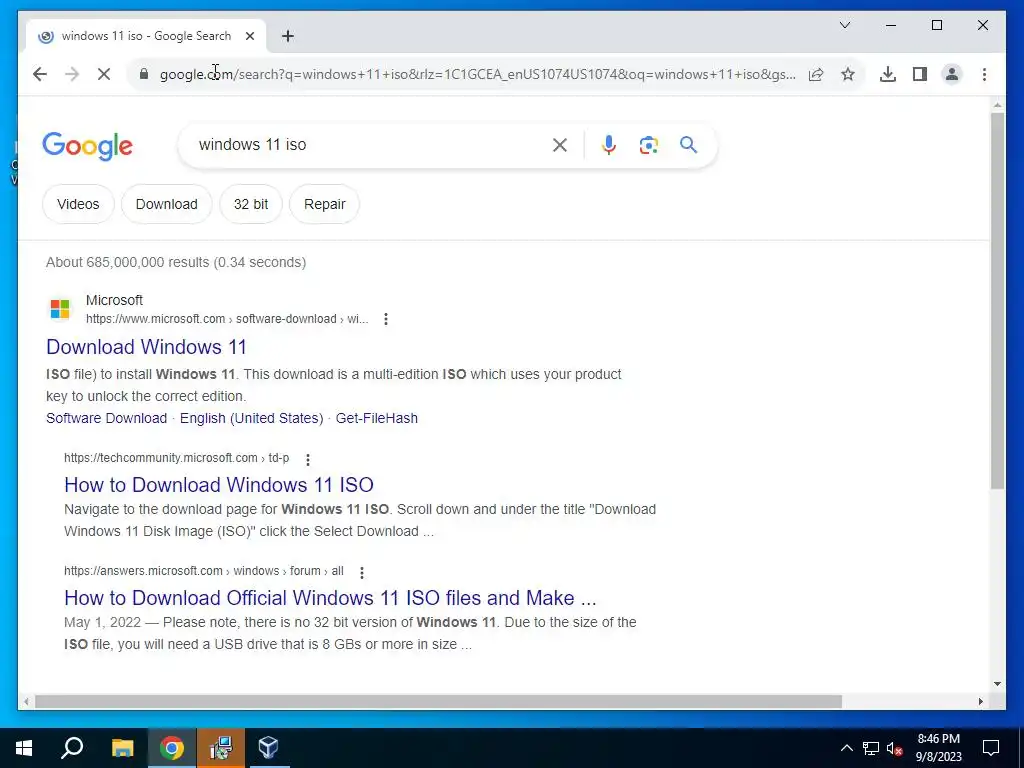View site information lock icon
The width and height of the screenshot is (1024, 768).
tap(144, 74)
